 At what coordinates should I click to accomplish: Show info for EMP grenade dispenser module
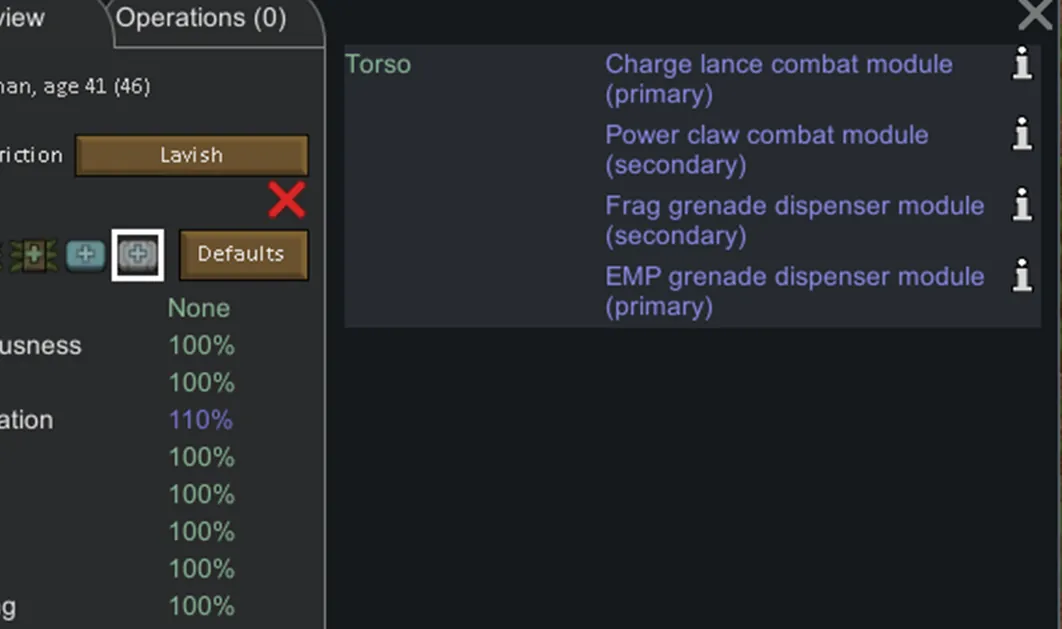(1021, 276)
